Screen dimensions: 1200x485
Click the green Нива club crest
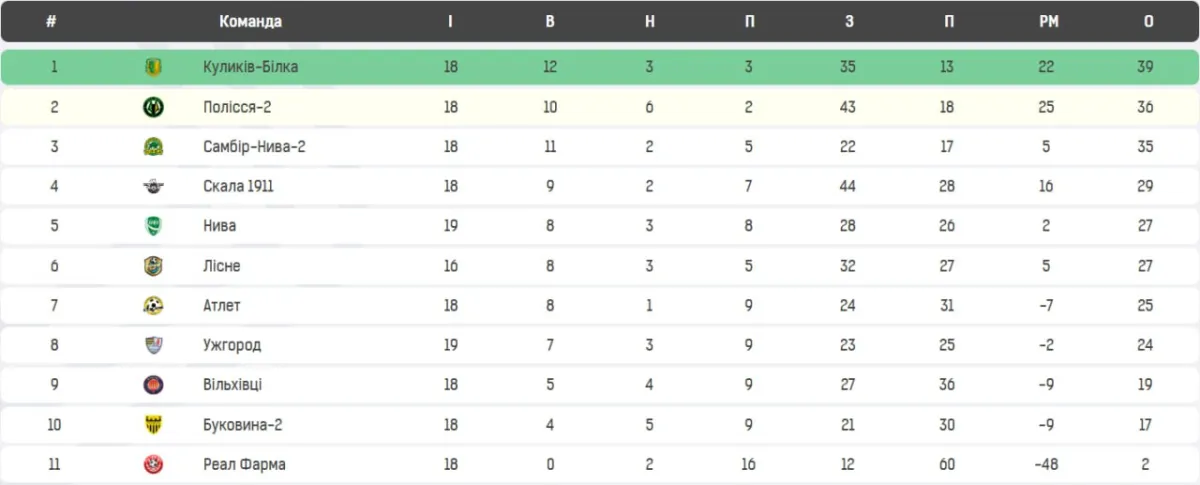coord(153,226)
